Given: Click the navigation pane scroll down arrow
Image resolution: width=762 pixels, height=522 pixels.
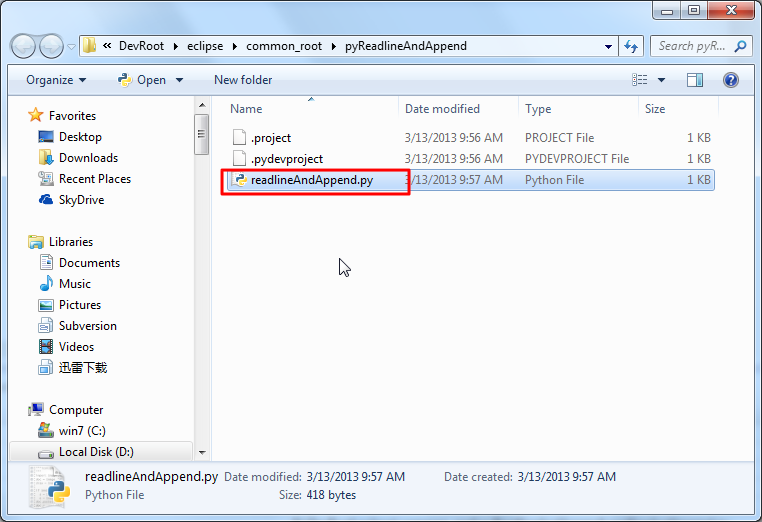Looking at the screenshot, I should pyautogui.click(x=202, y=452).
